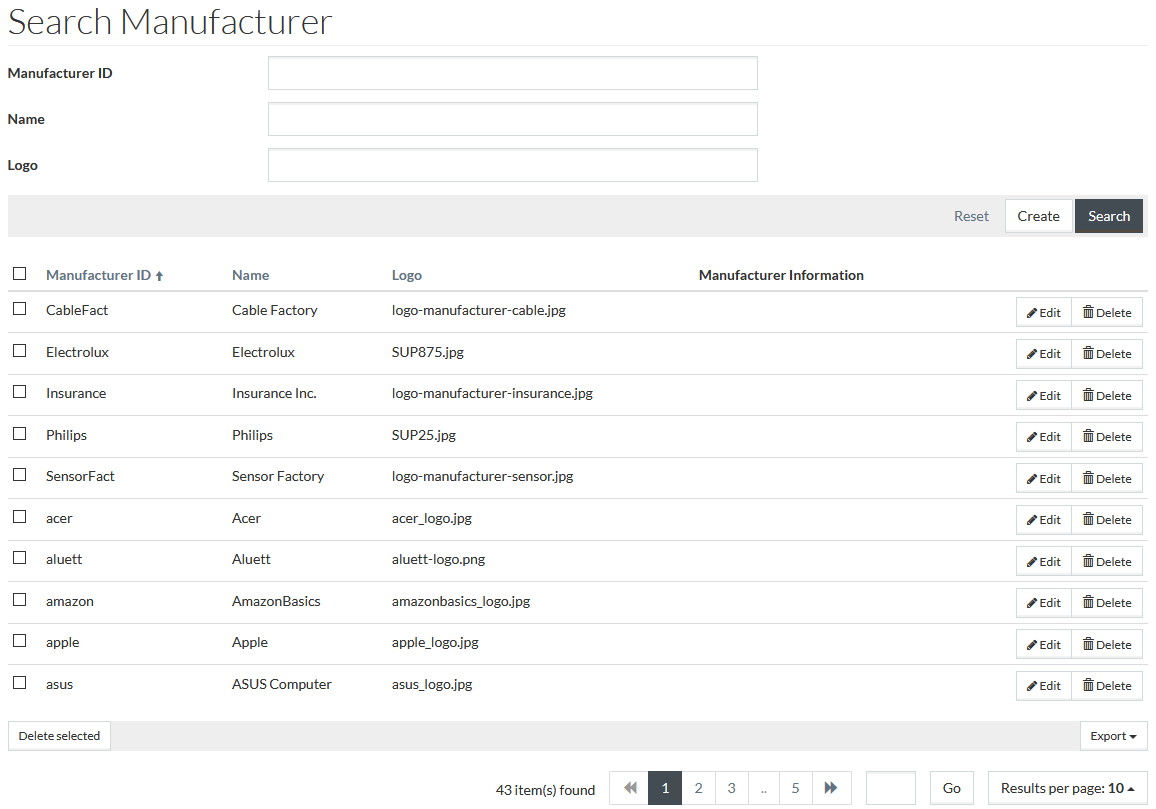1156x809 pixels.
Task: Delete the aluett manufacturer
Action: click(x=1107, y=561)
